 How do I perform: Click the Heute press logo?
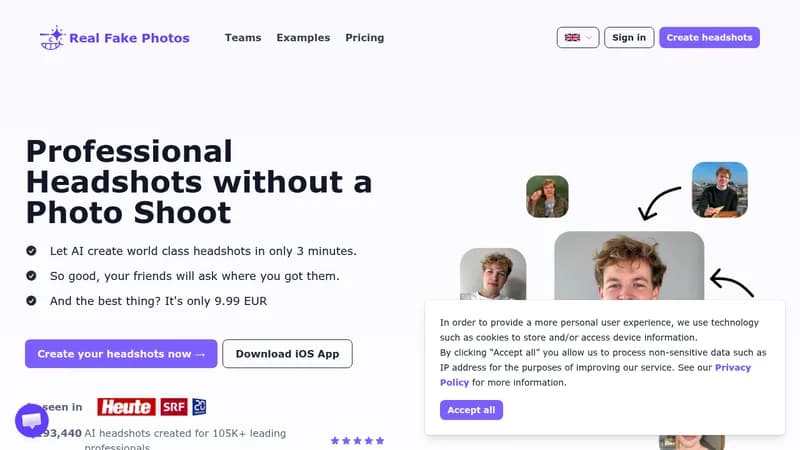tap(126, 407)
